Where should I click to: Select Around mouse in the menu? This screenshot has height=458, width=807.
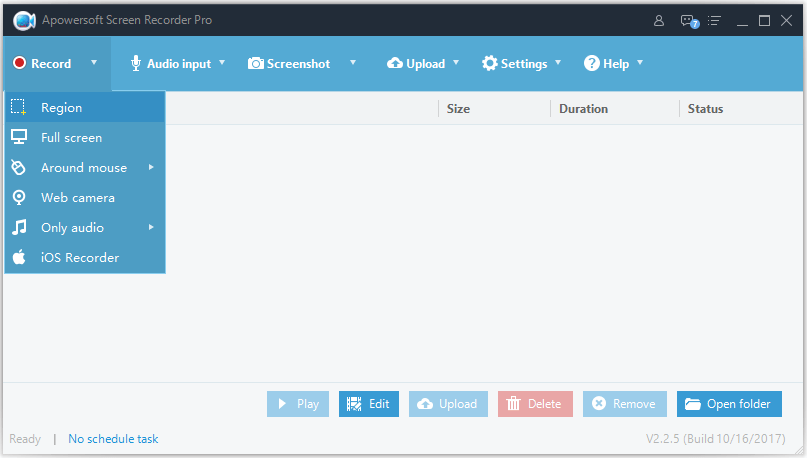pyautogui.click(x=85, y=167)
